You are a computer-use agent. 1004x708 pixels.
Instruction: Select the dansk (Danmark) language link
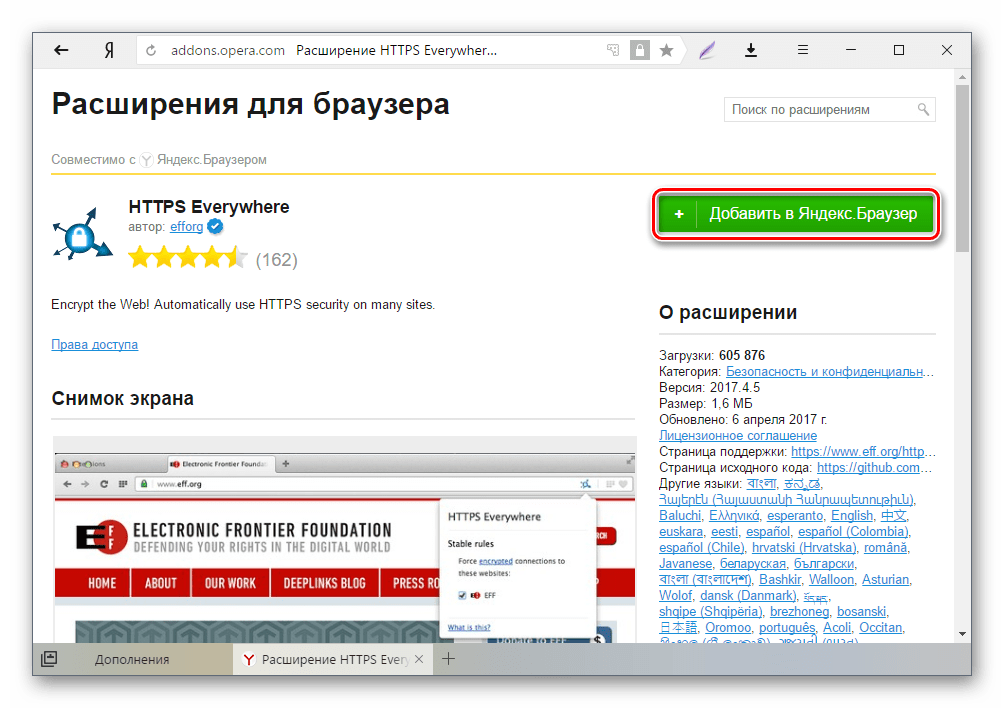coord(748,595)
